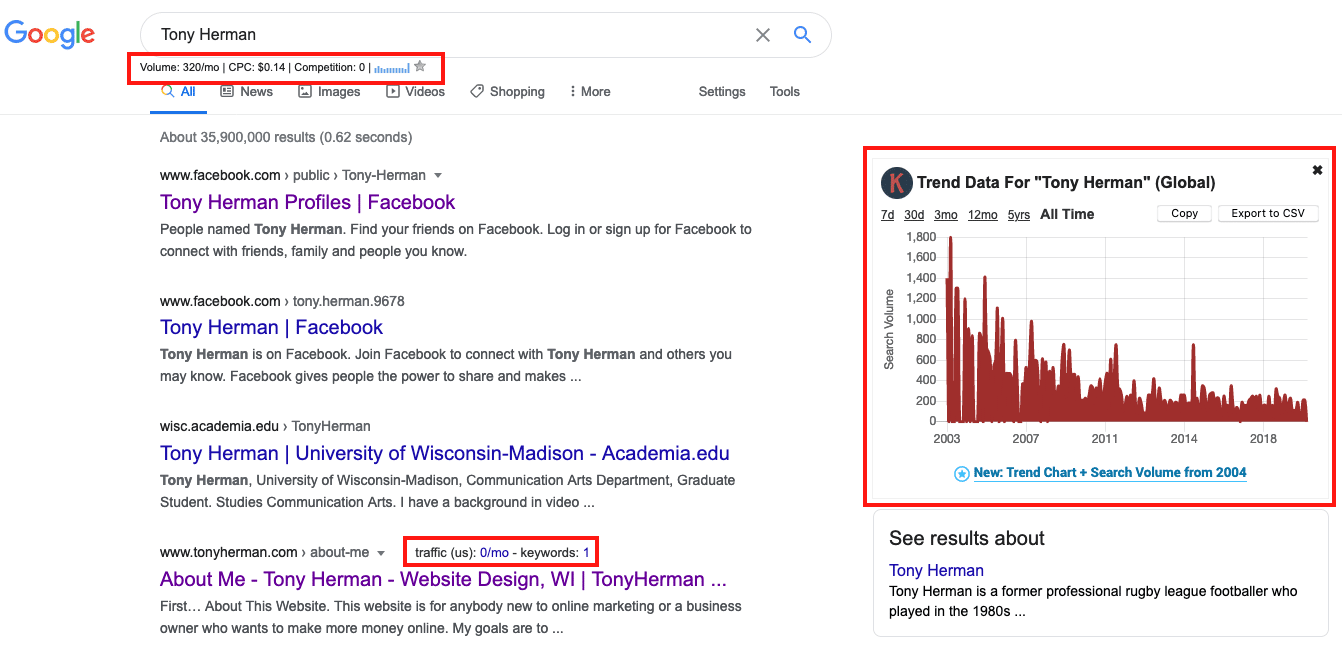
Task: Click the Copy button
Action: coord(1184,213)
